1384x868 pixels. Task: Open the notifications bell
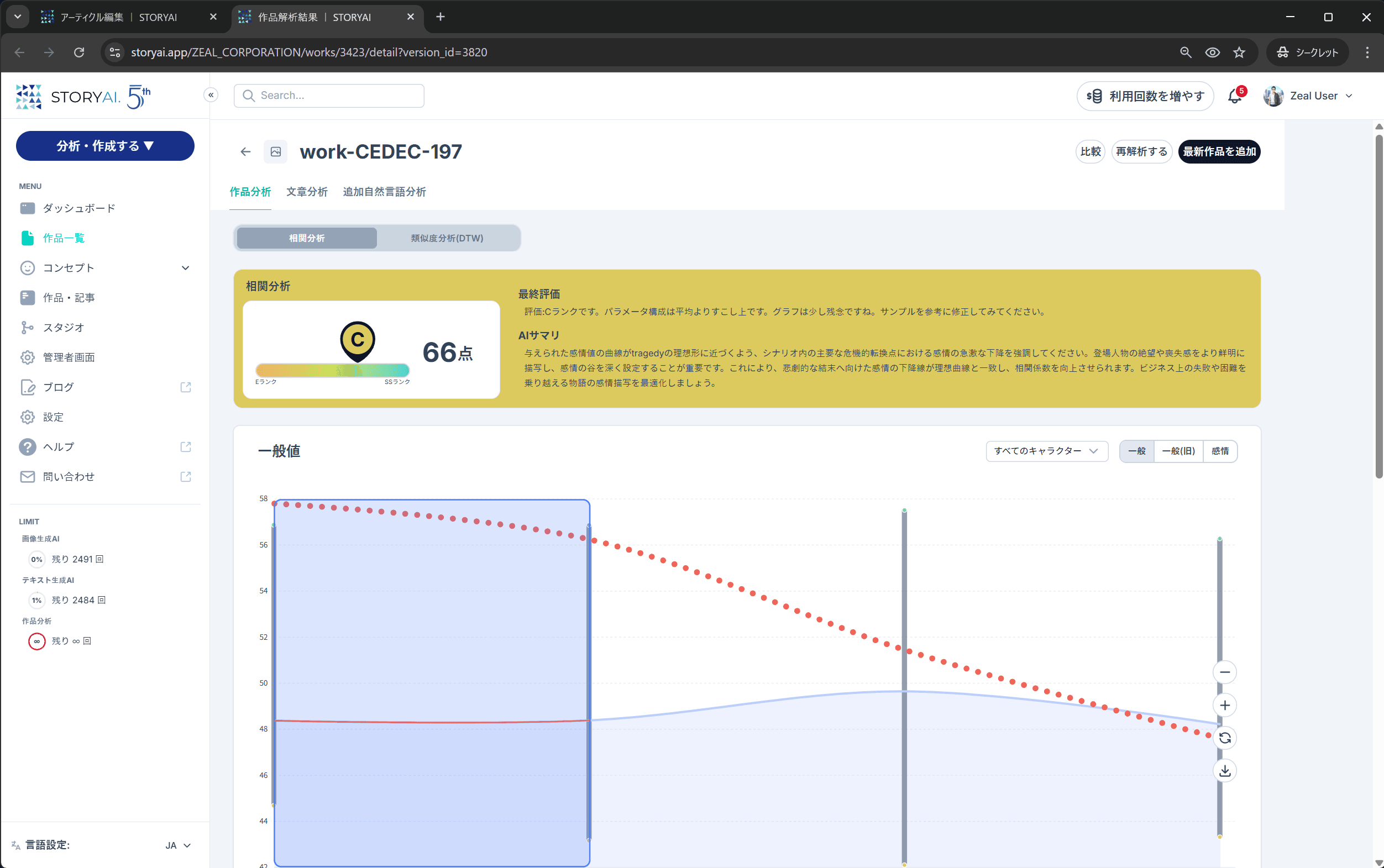pos(1234,96)
